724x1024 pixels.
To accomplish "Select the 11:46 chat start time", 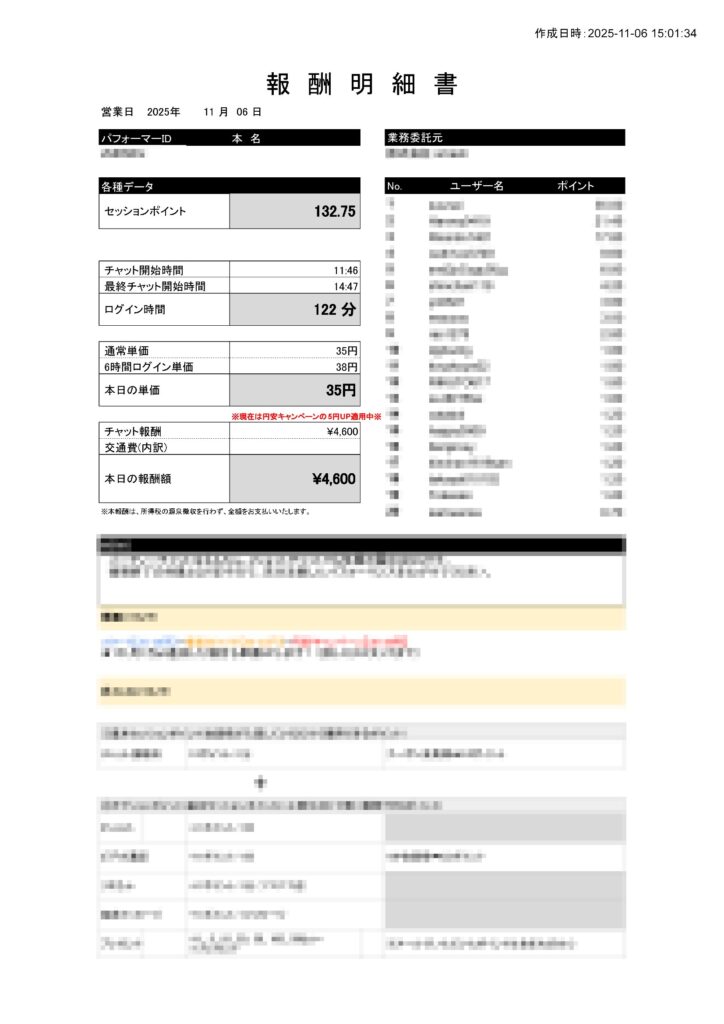I will click(345, 270).
